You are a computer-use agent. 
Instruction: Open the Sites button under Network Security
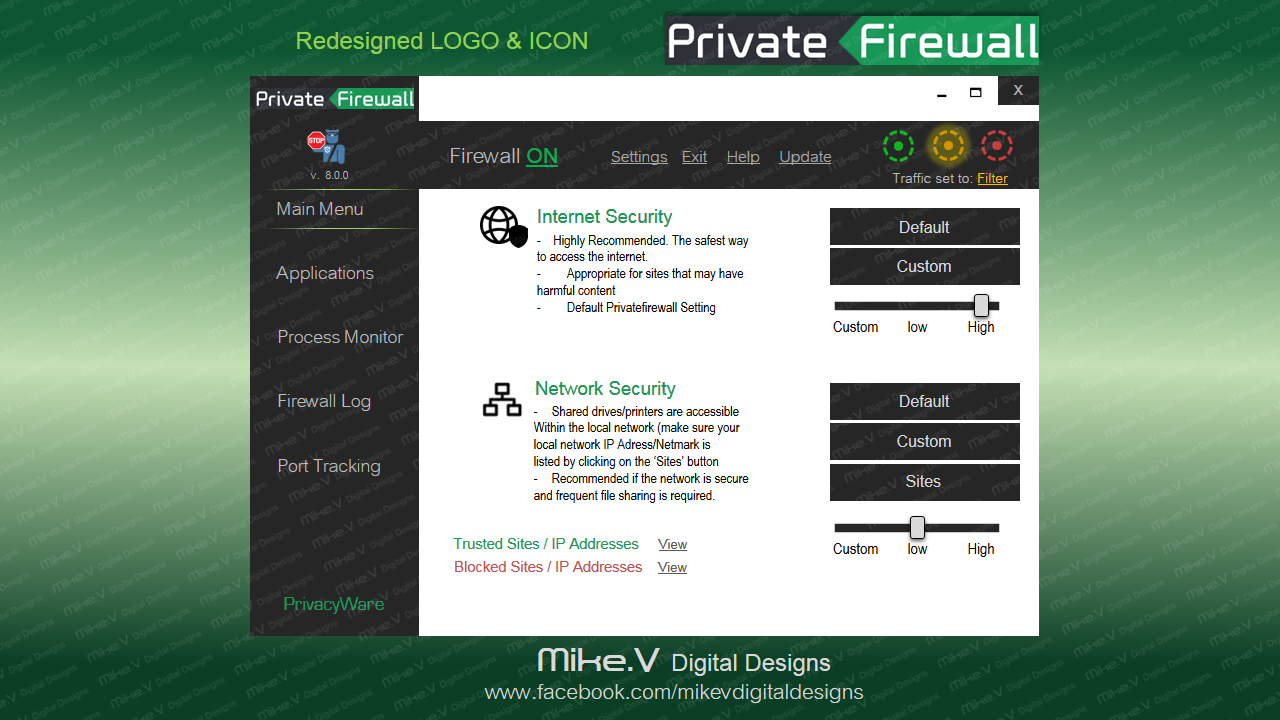pos(925,482)
